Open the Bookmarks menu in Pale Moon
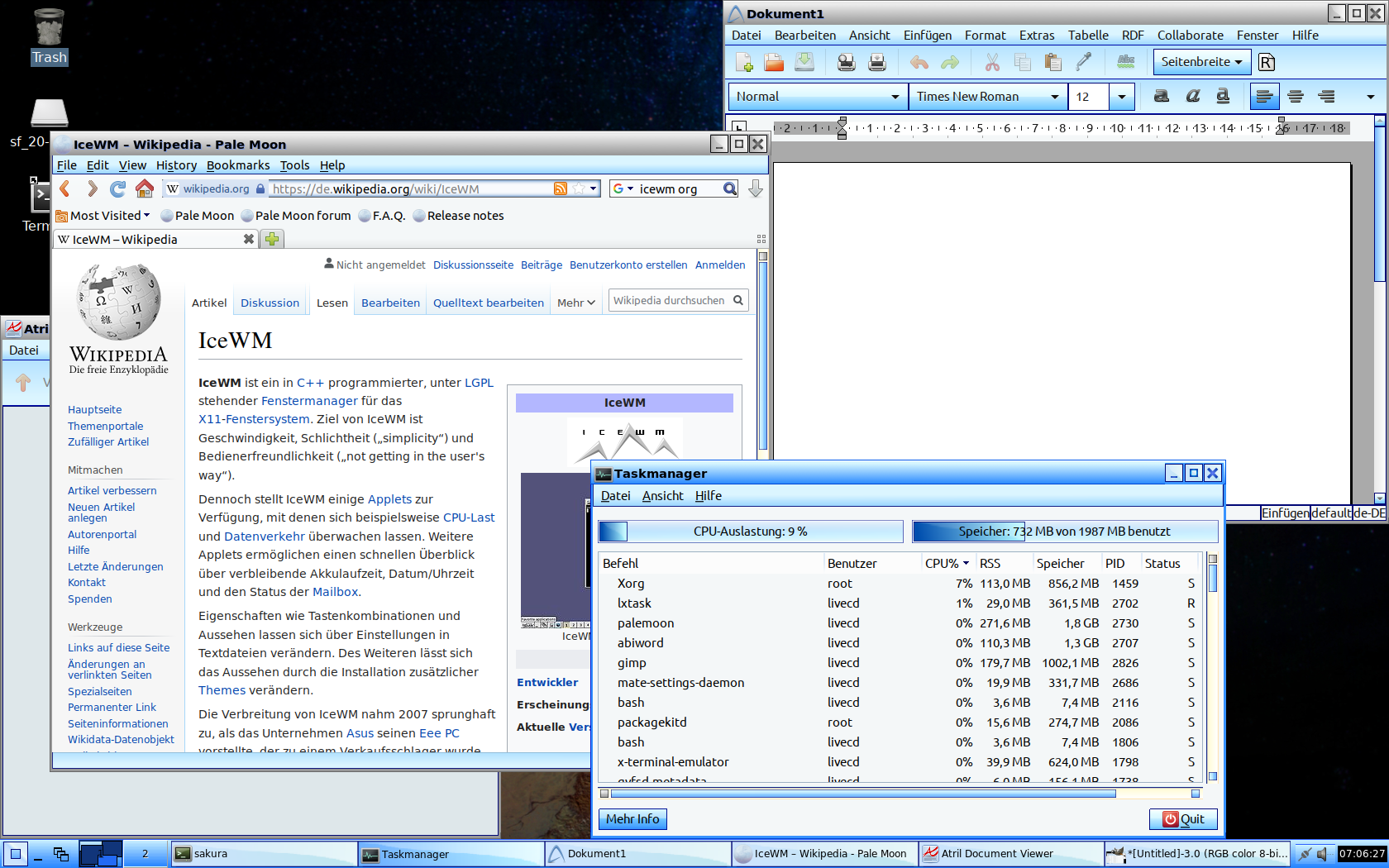Screen dimensions: 1389x868 238,165
